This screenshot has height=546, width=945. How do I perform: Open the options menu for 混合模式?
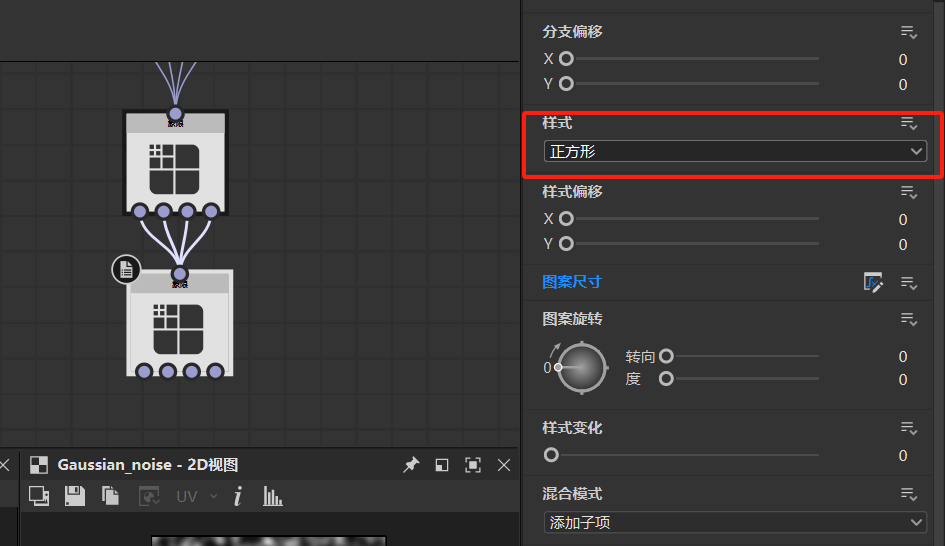909,495
